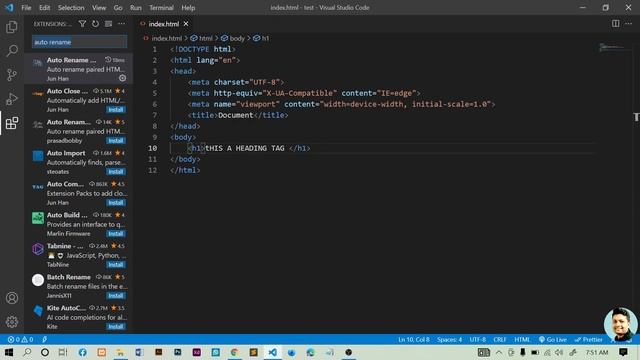Install the Tabnine extension
The width and height of the screenshot is (640, 360).
click(x=116, y=264)
